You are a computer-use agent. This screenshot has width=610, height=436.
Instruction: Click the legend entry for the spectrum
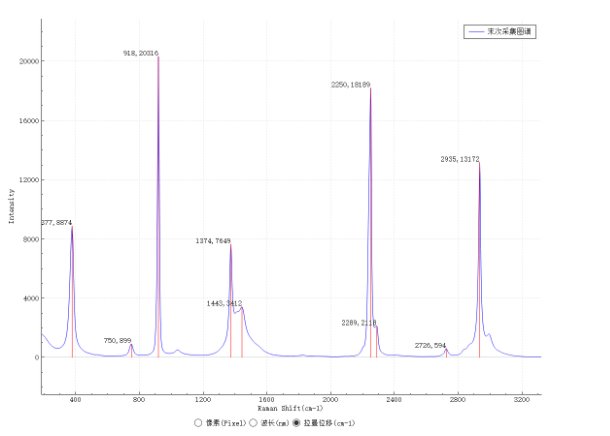point(501,32)
